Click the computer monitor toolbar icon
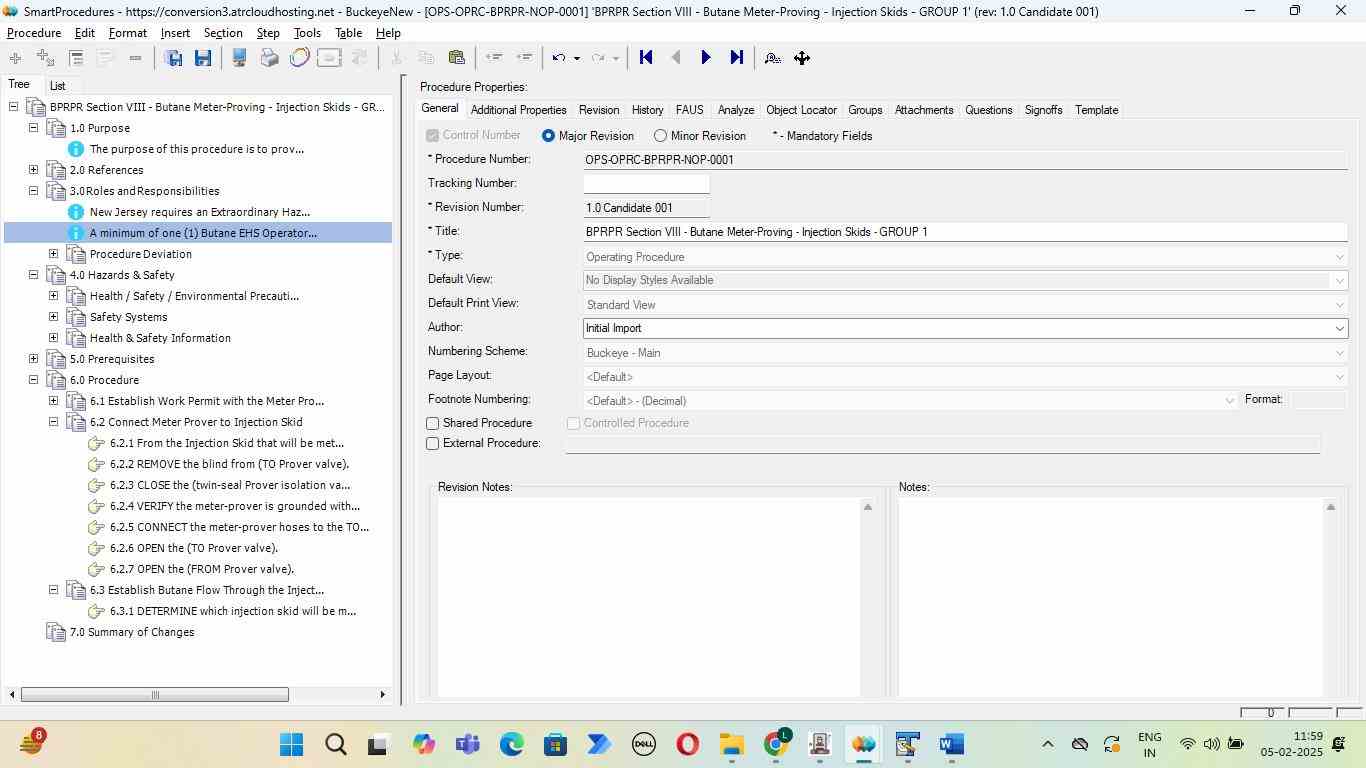 [239, 58]
